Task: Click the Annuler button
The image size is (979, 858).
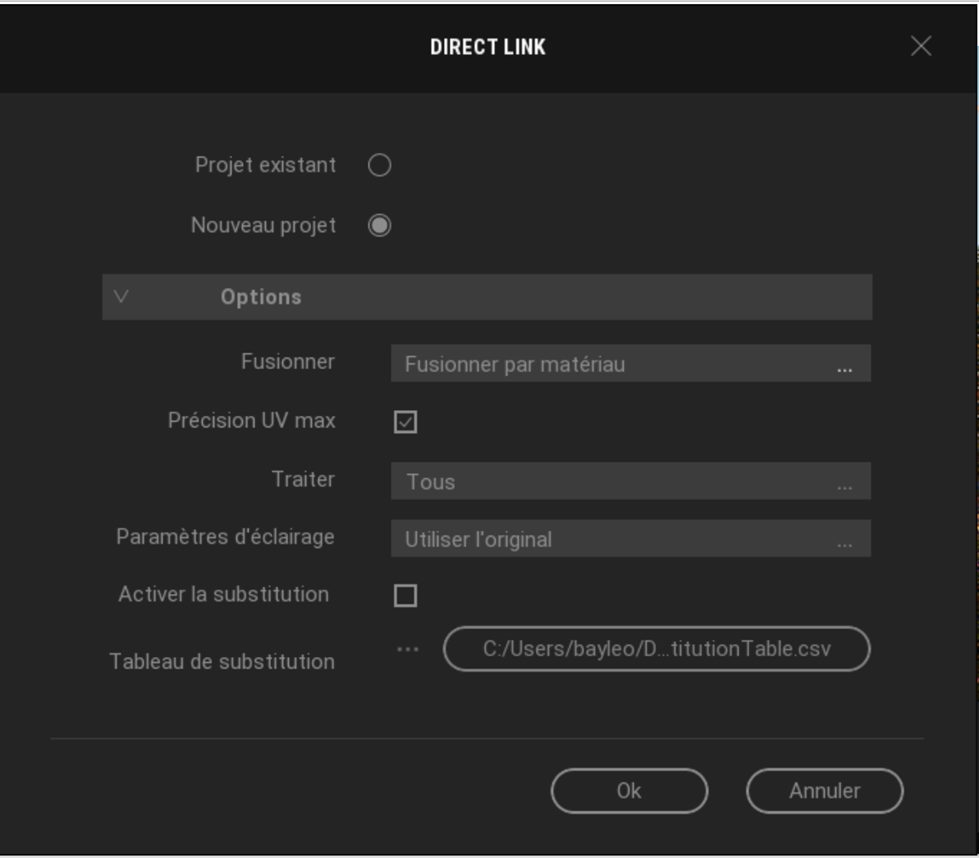Action: tap(824, 791)
